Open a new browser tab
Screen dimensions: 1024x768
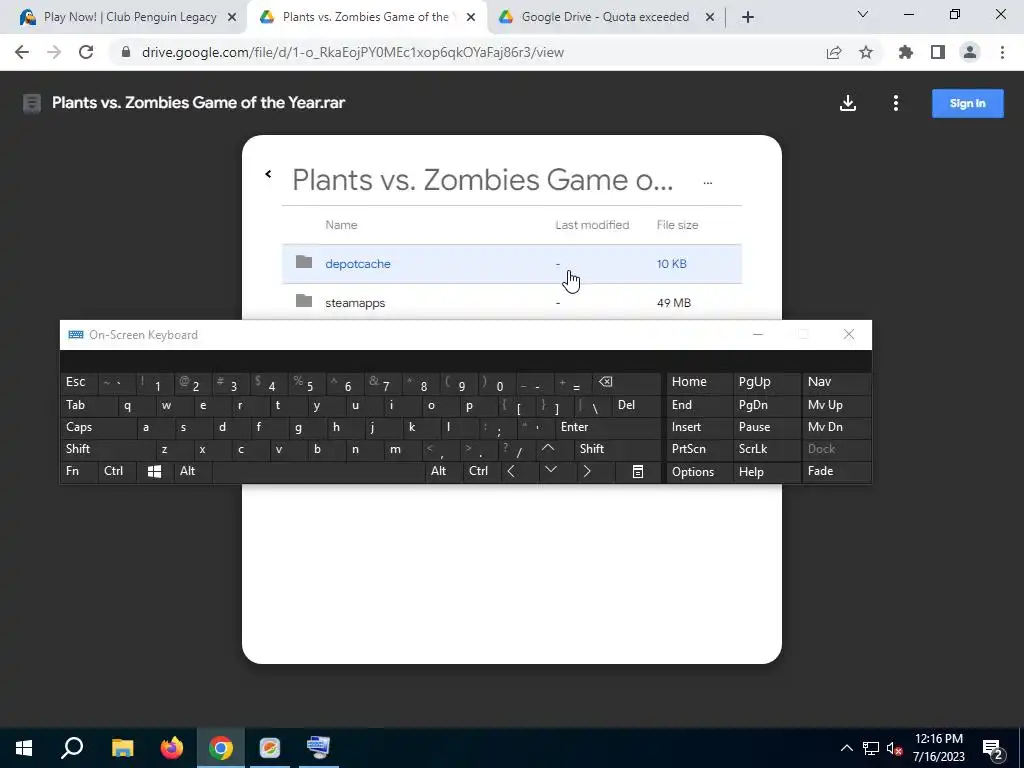[x=748, y=18]
